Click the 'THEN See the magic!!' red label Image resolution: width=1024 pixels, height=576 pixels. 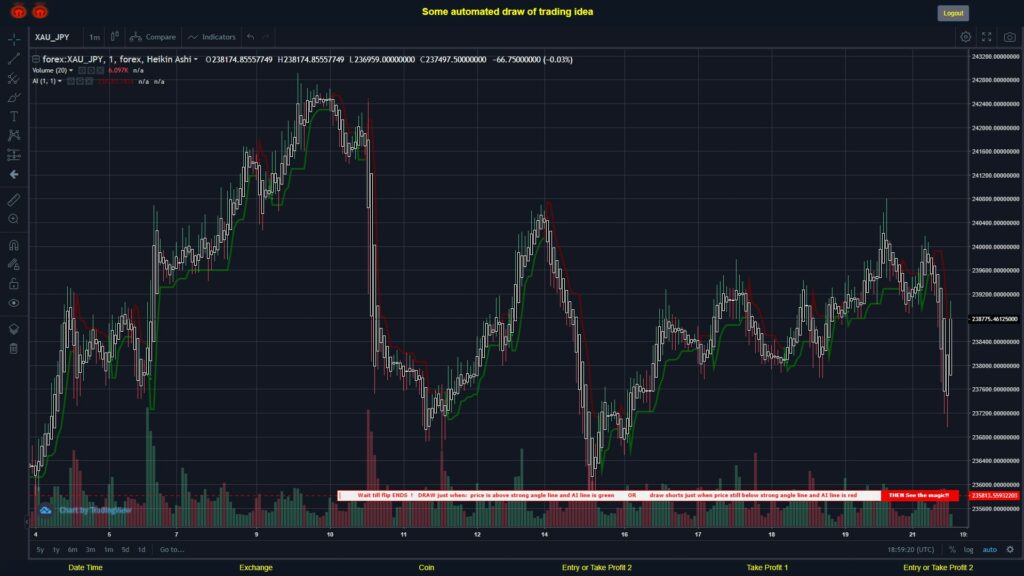pyautogui.click(x=920, y=496)
